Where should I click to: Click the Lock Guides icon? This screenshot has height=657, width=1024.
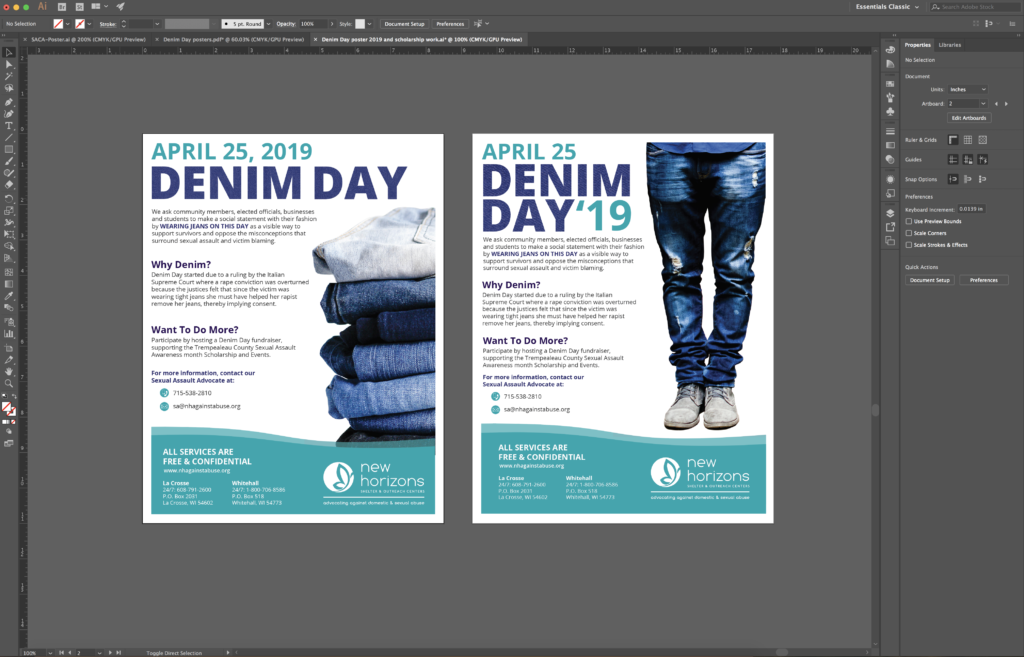pyautogui.click(x=968, y=159)
